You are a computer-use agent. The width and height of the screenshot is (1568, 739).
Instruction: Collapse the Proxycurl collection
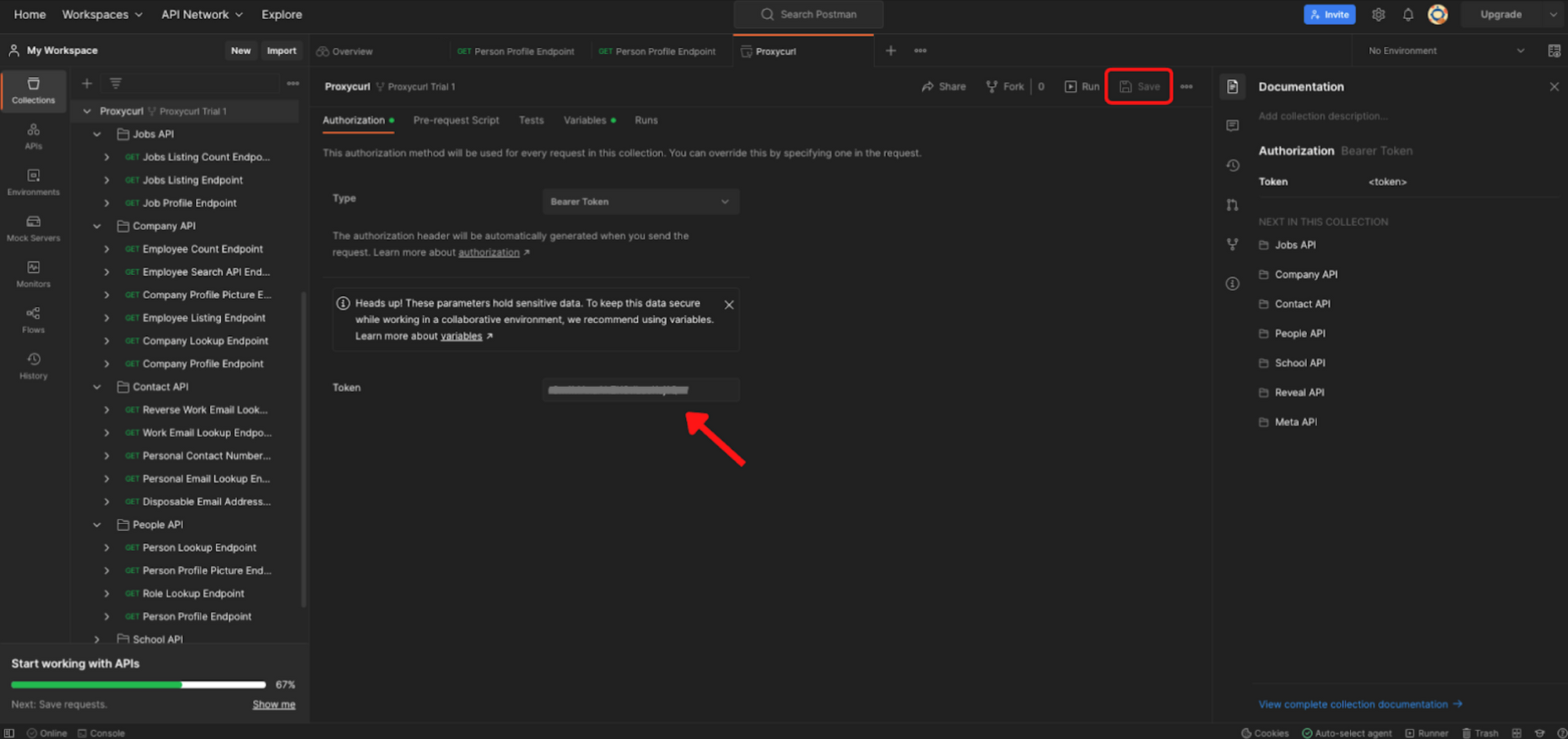pos(87,111)
